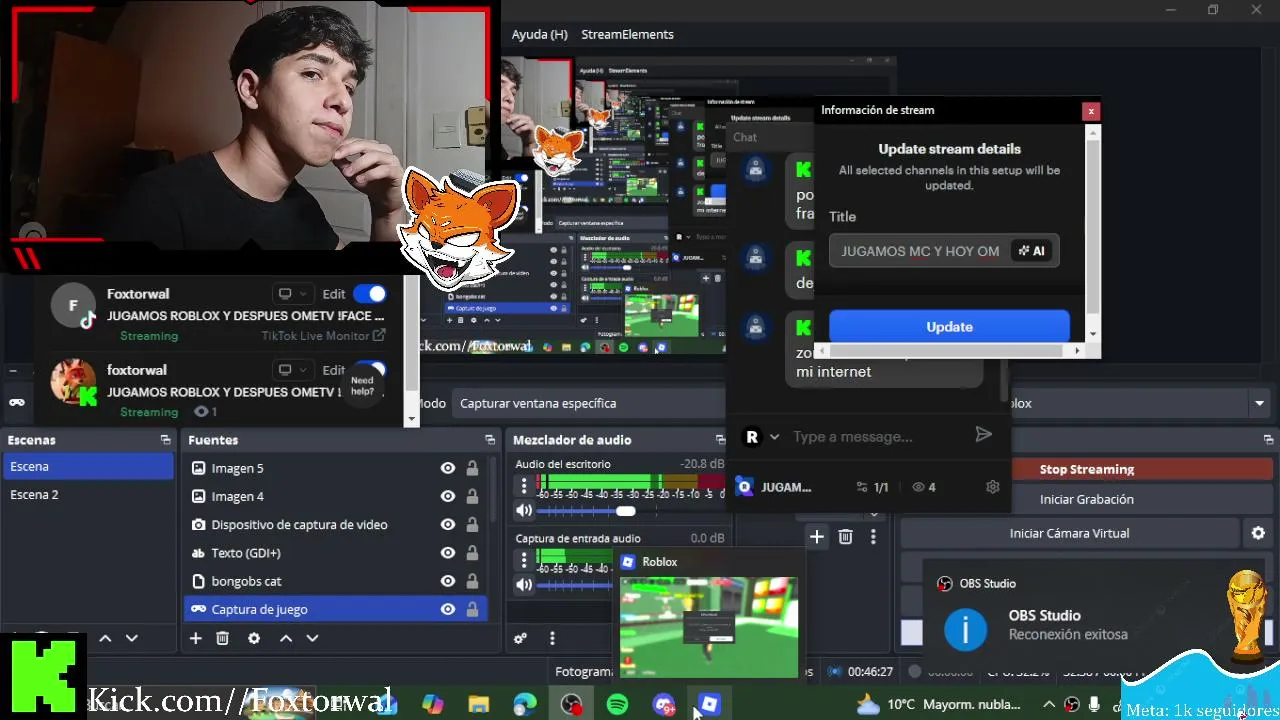Select the Escena 2 scene
Viewport: 1280px width, 720px height.
(88, 494)
